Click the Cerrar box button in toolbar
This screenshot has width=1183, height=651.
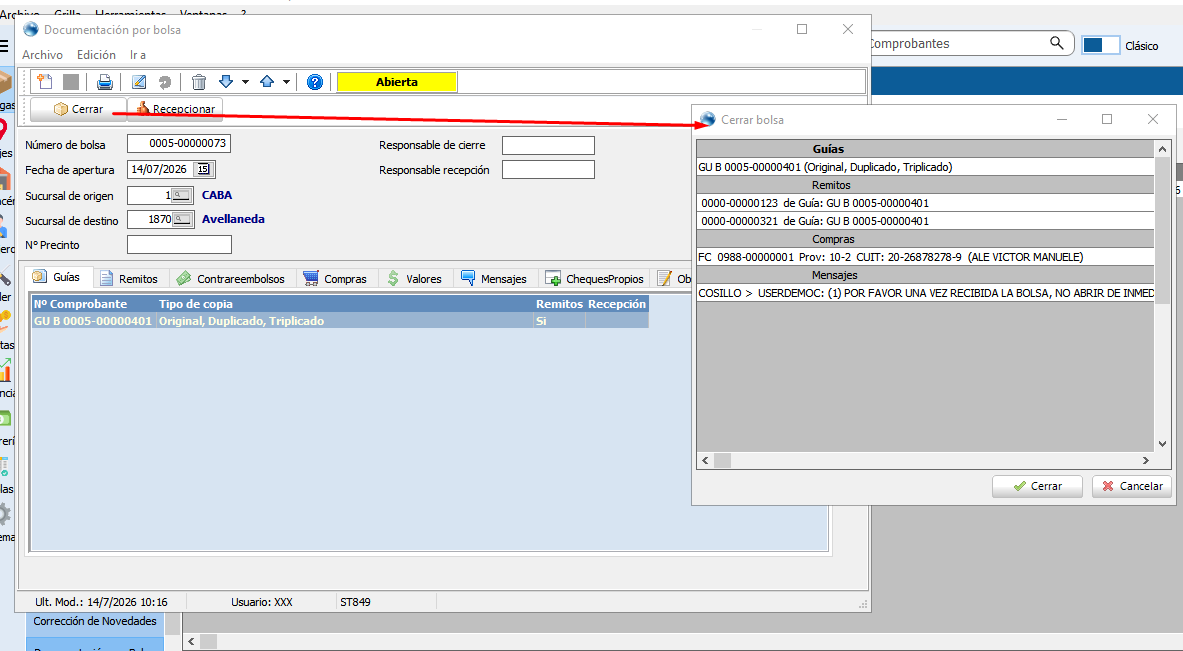point(78,109)
